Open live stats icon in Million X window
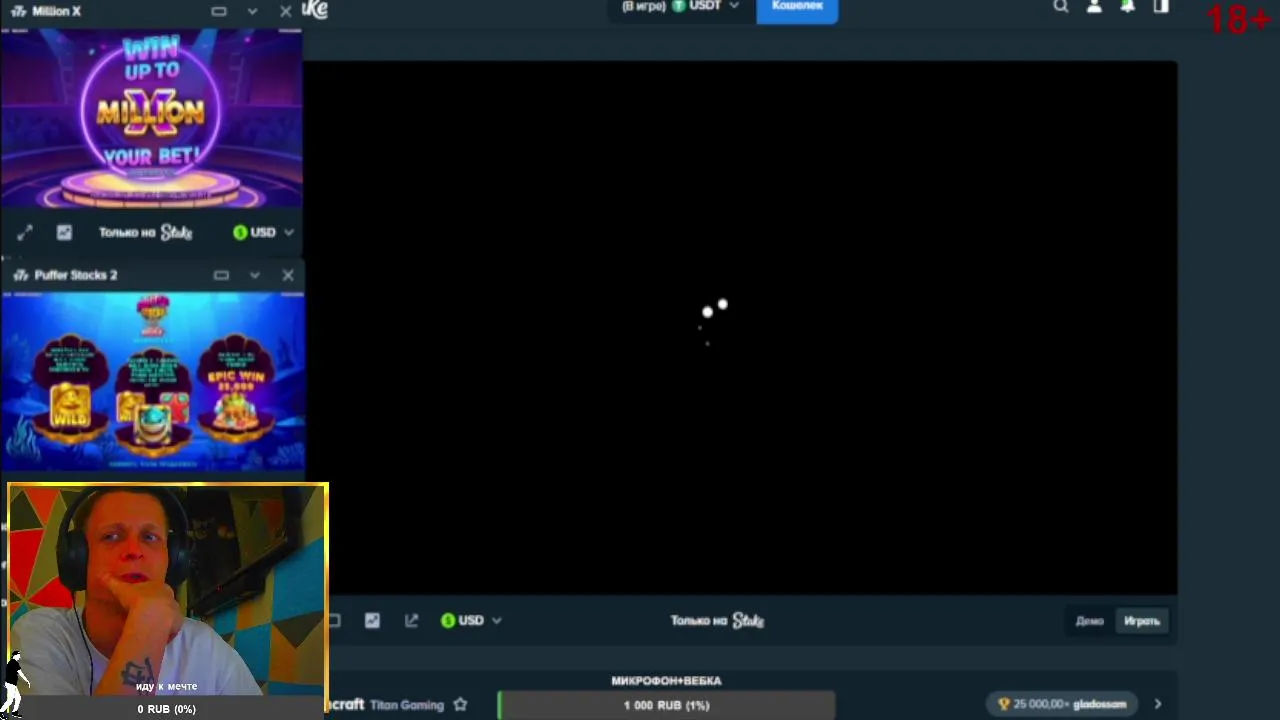Screen dimensions: 1280x720 (x=64, y=232)
